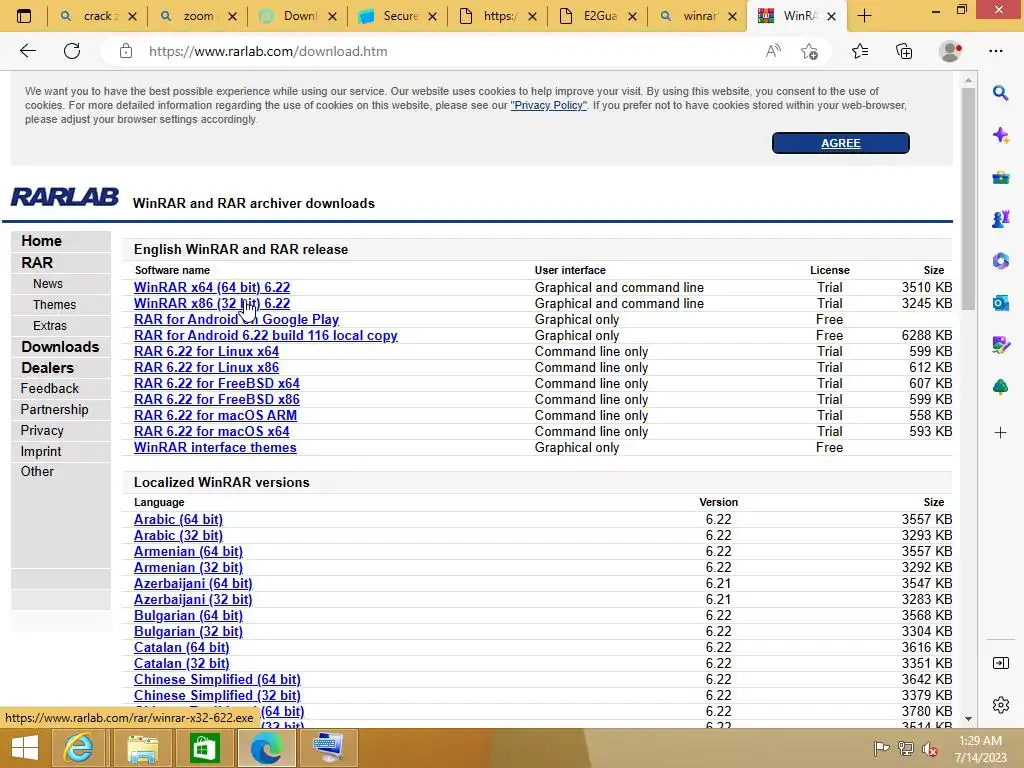Open Outlook in the sidebar
The height and width of the screenshot is (768, 1024).
tap(1000, 302)
